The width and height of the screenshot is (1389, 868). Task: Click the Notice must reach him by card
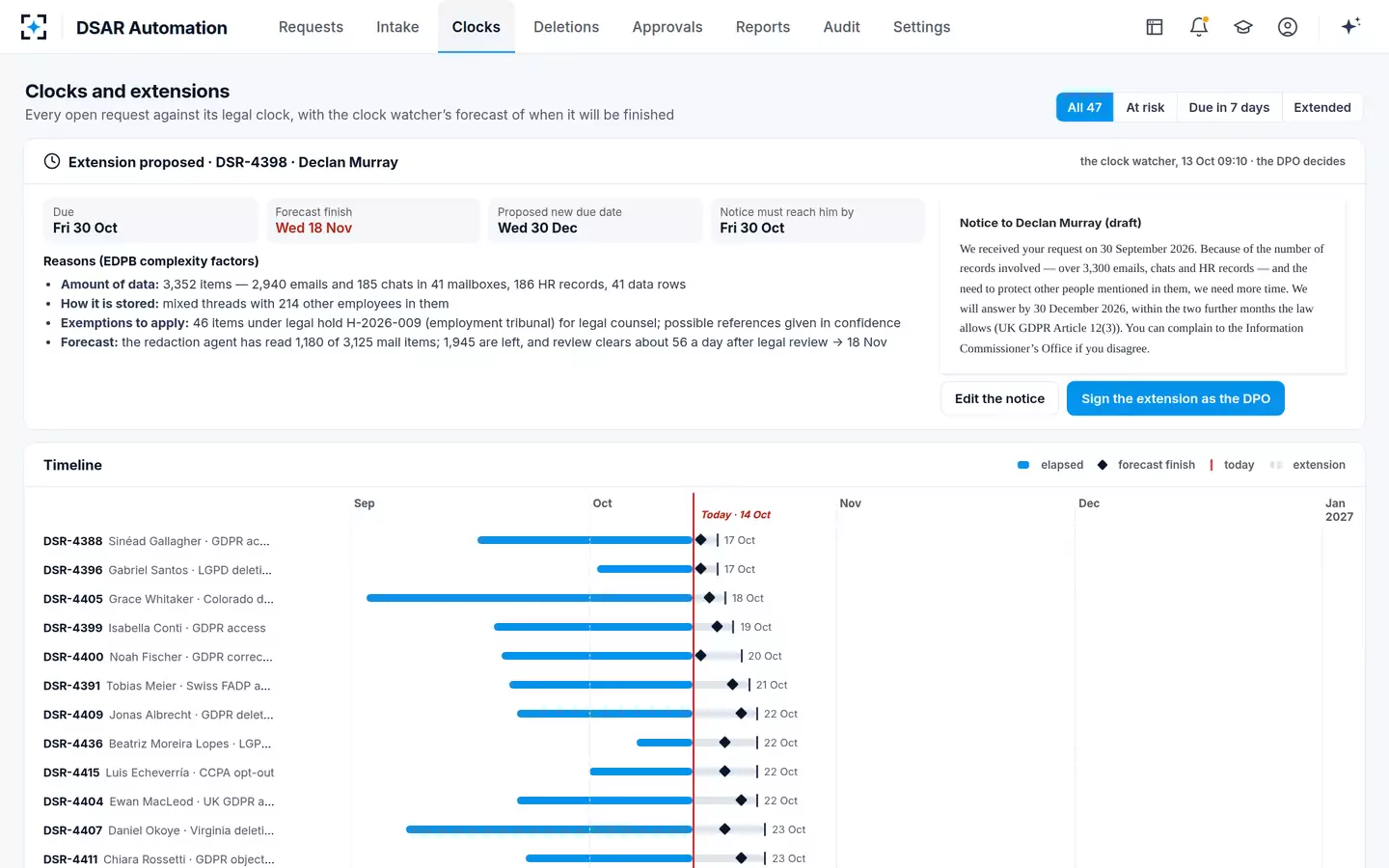point(817,220)
